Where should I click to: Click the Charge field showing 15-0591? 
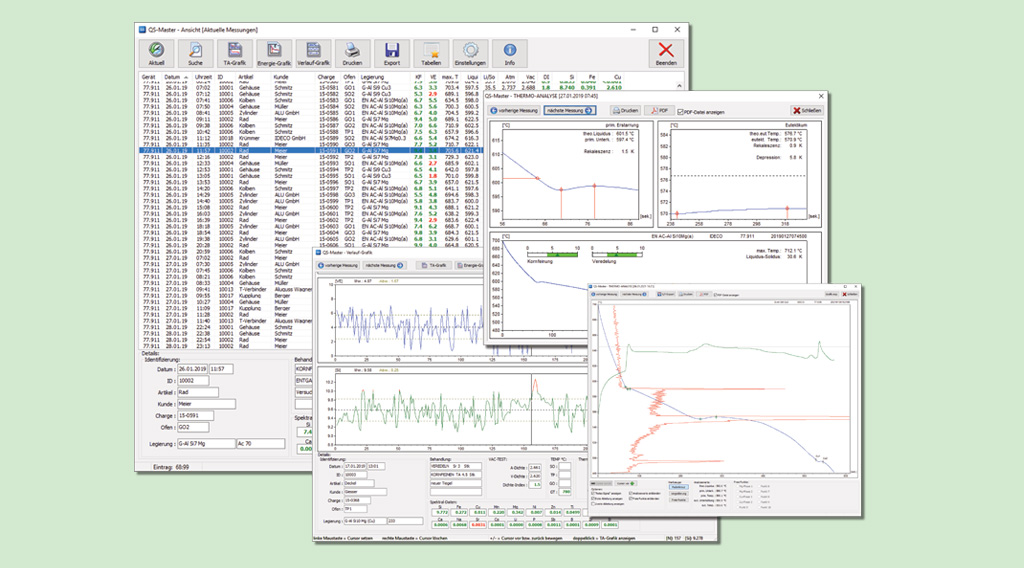(x=195, y=416)
